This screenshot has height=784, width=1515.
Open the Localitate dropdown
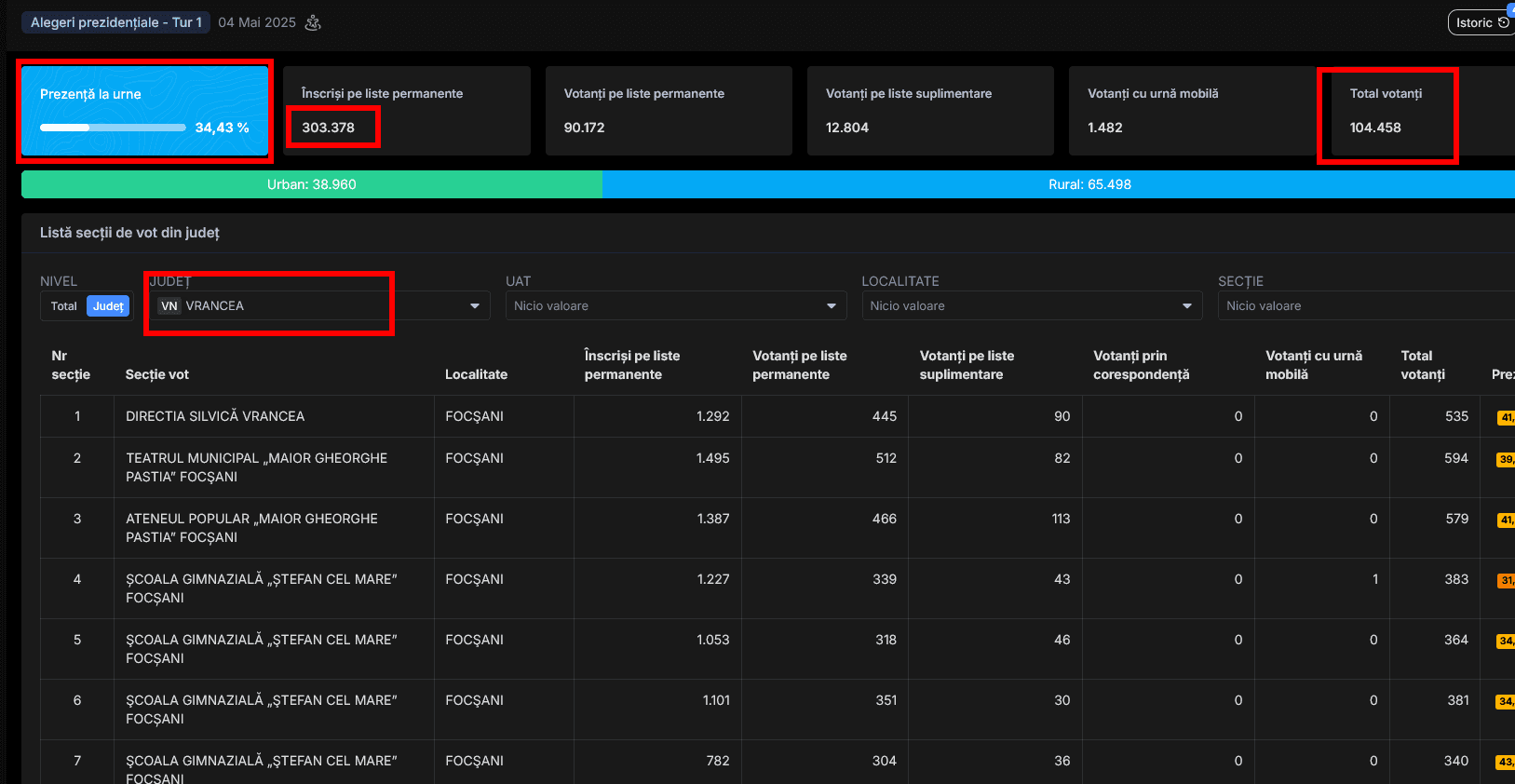[x=1186, y=306]
